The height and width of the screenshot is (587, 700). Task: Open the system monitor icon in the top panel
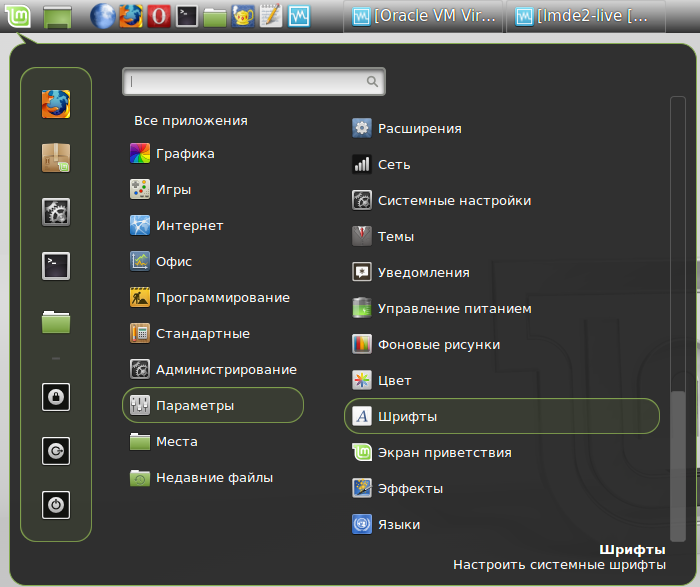298,16
